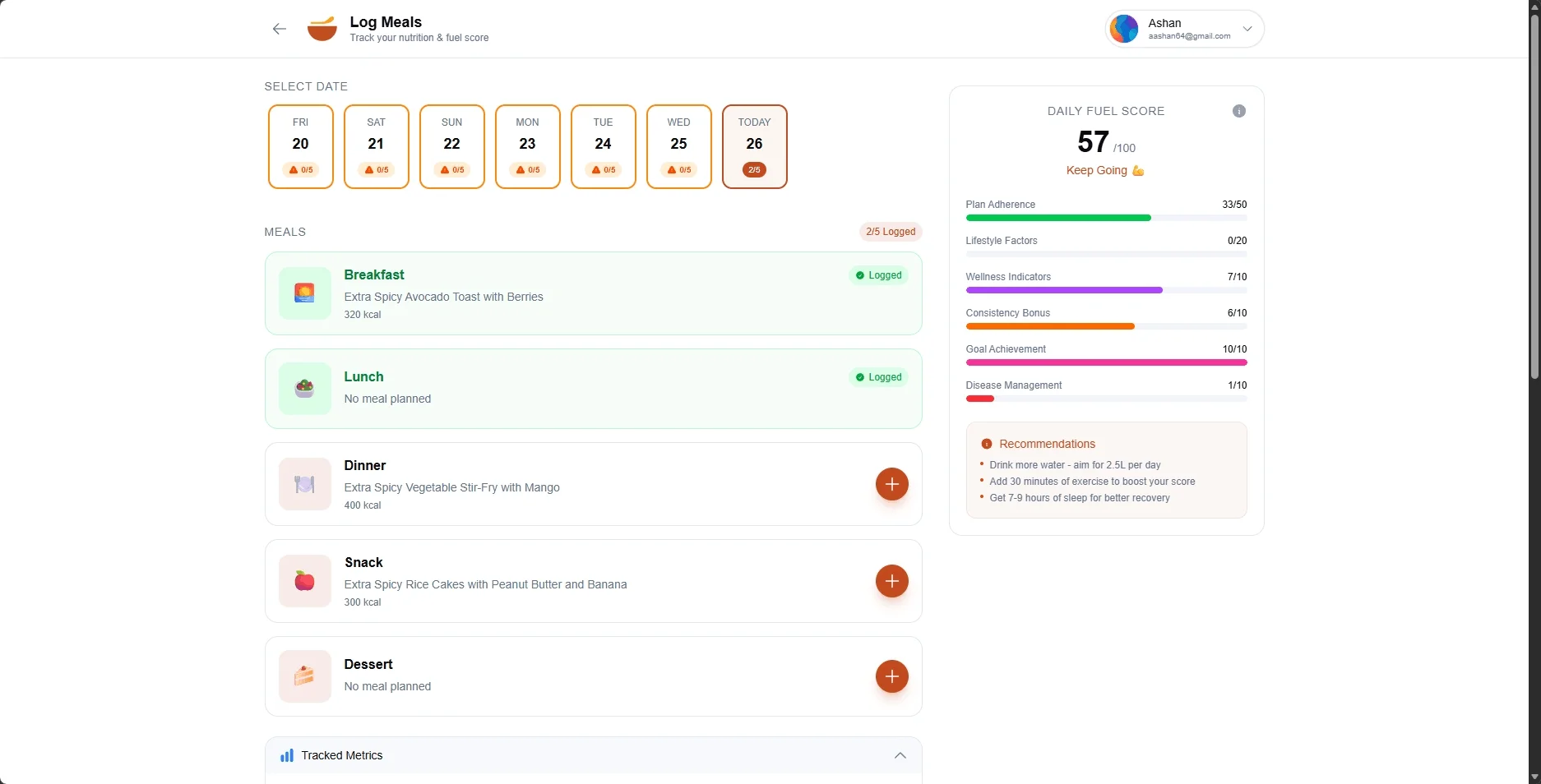This screenshot has height=784, width=1541.
Task: Click the Log Meals bowl logo
Action: click(x=322, y=29)
